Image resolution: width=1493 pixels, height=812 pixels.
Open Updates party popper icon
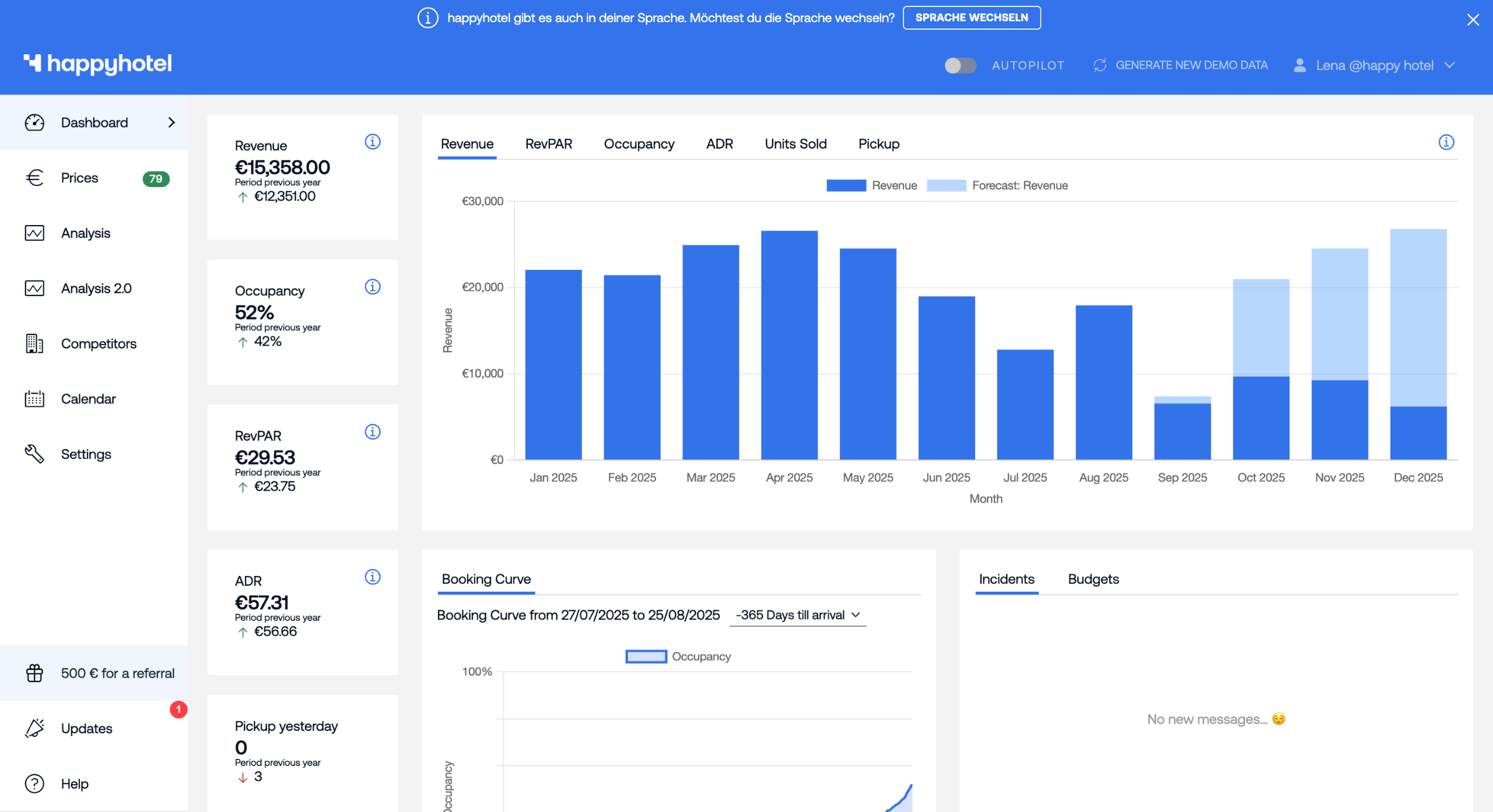[x=34, y=728]
